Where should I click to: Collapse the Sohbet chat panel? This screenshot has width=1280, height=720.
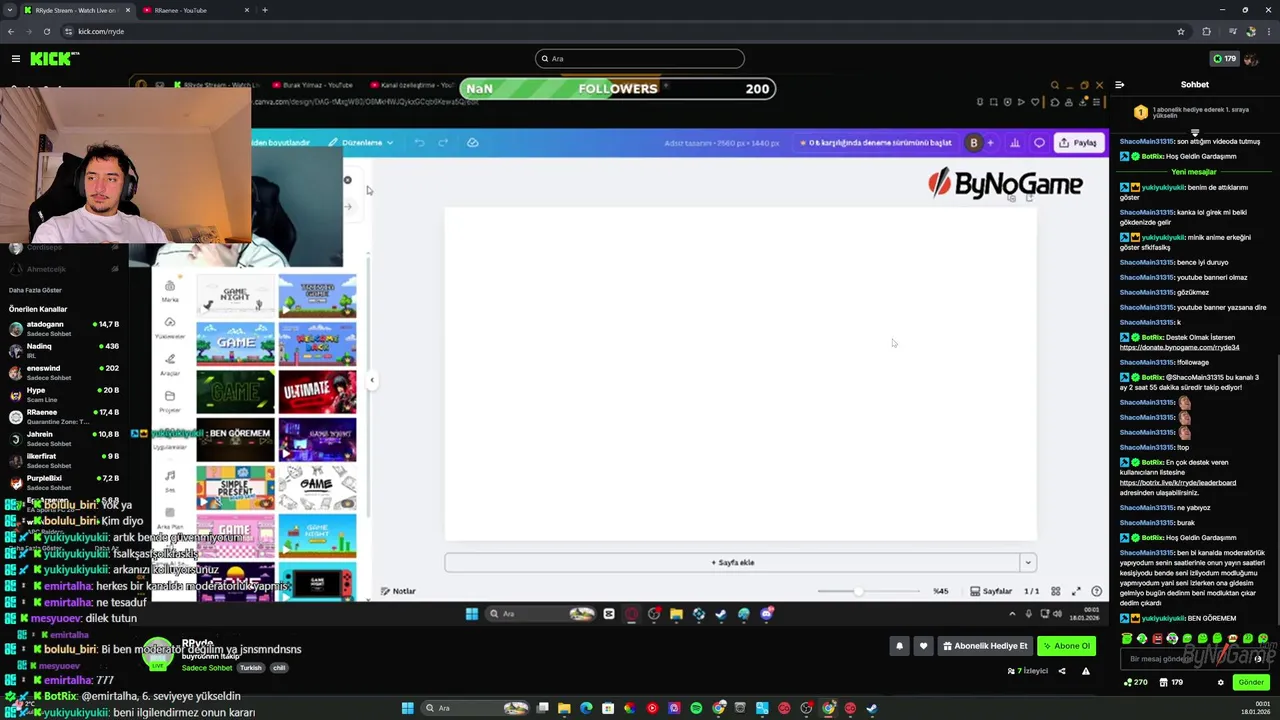[1119, 85]
